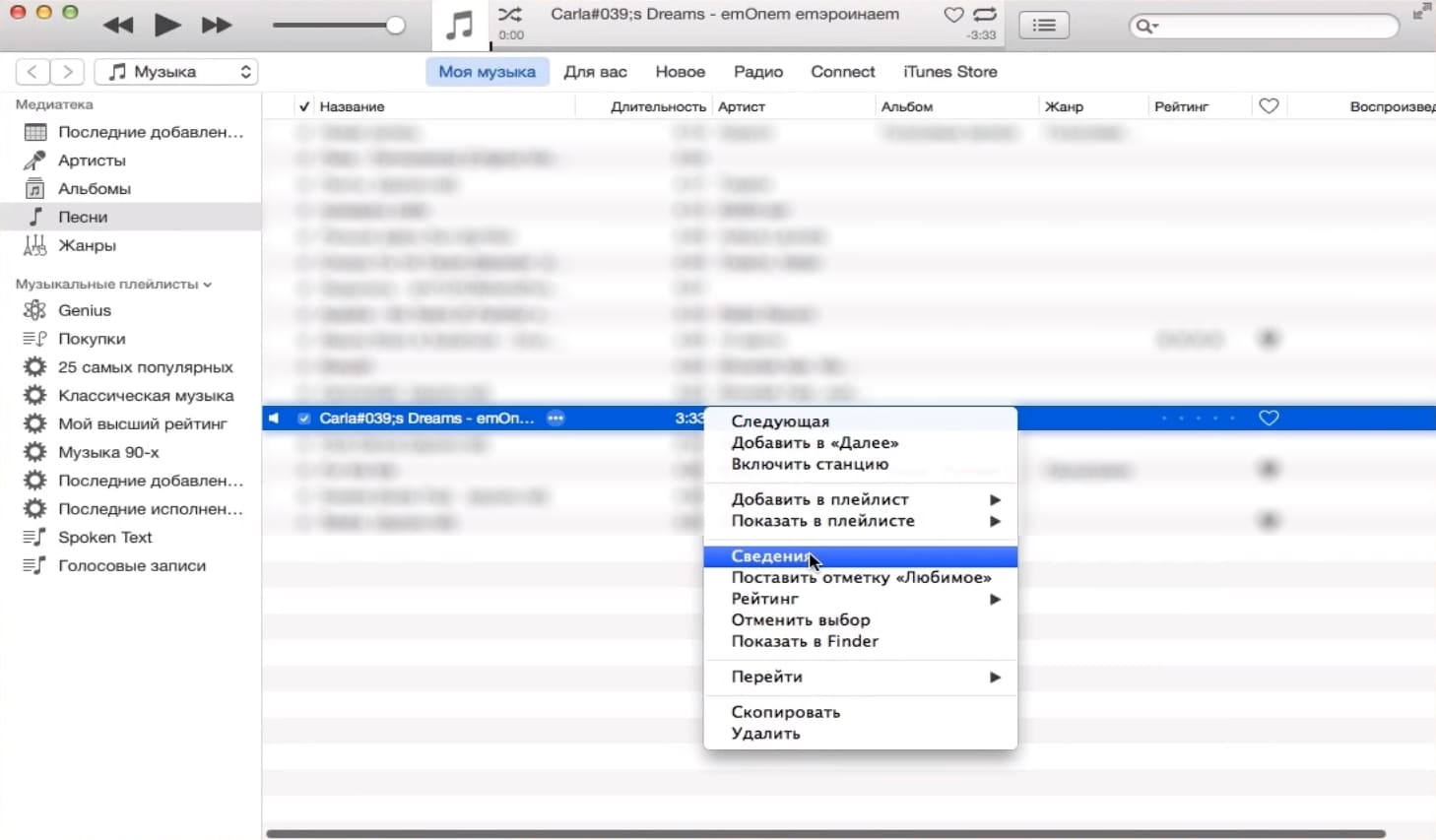
Task: Choose Сведения in the context menu
Action: 860,556
